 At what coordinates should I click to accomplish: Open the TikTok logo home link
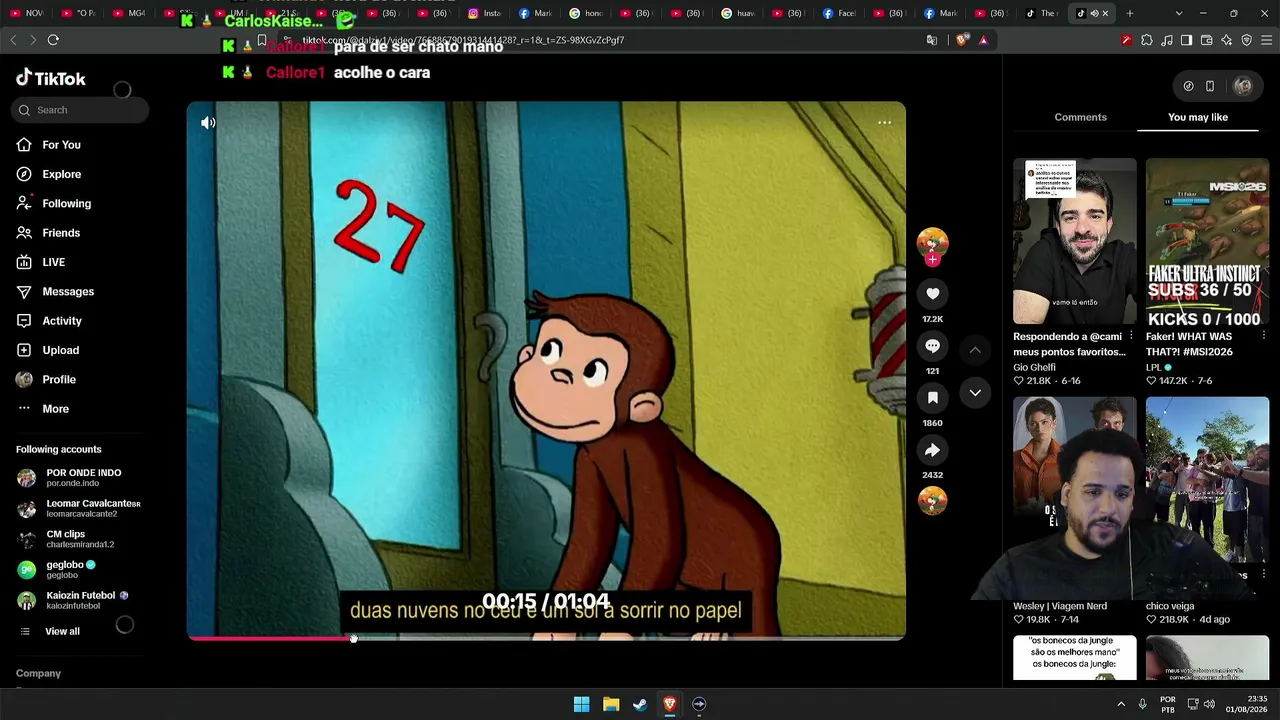pos(51,79)
